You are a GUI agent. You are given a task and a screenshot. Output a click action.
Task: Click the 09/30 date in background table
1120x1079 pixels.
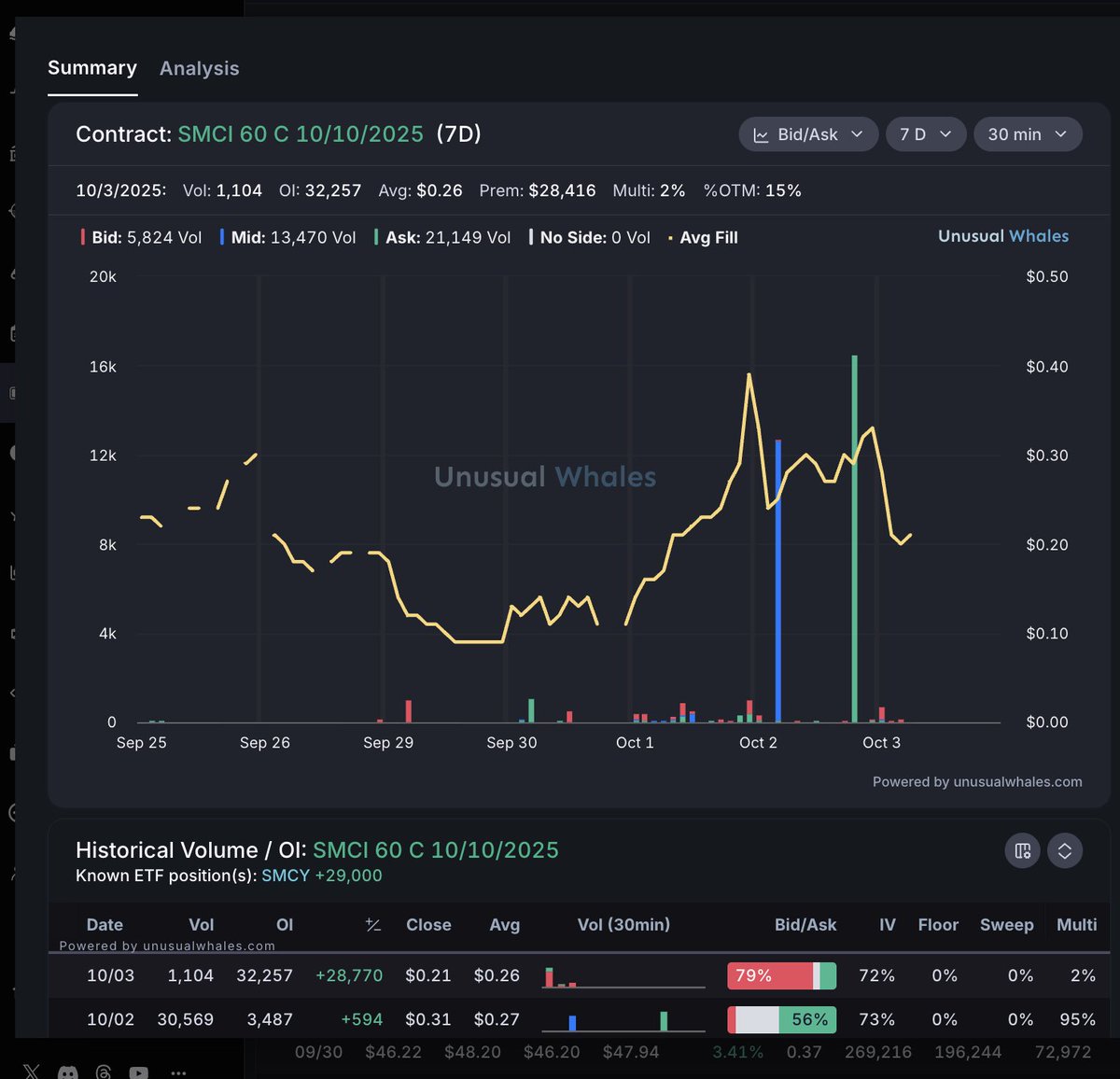[x=318, y=1052]
